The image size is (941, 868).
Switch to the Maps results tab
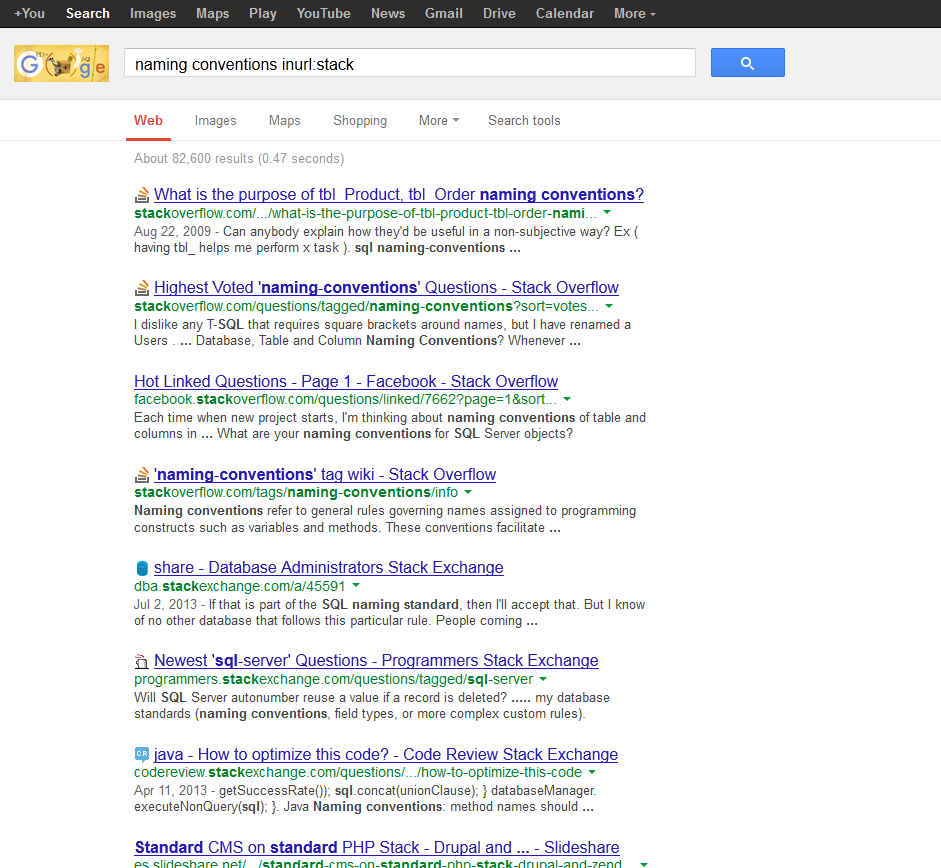click(x=284, y=121)
